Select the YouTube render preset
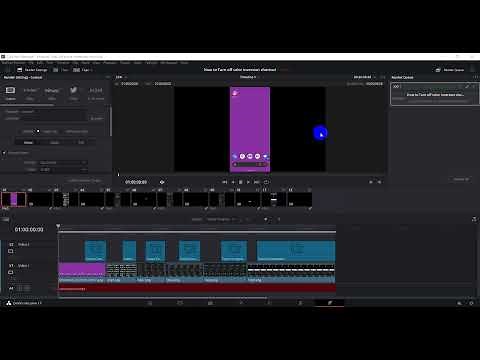This screenshot has width=480, height=360. tap(30, 94)
